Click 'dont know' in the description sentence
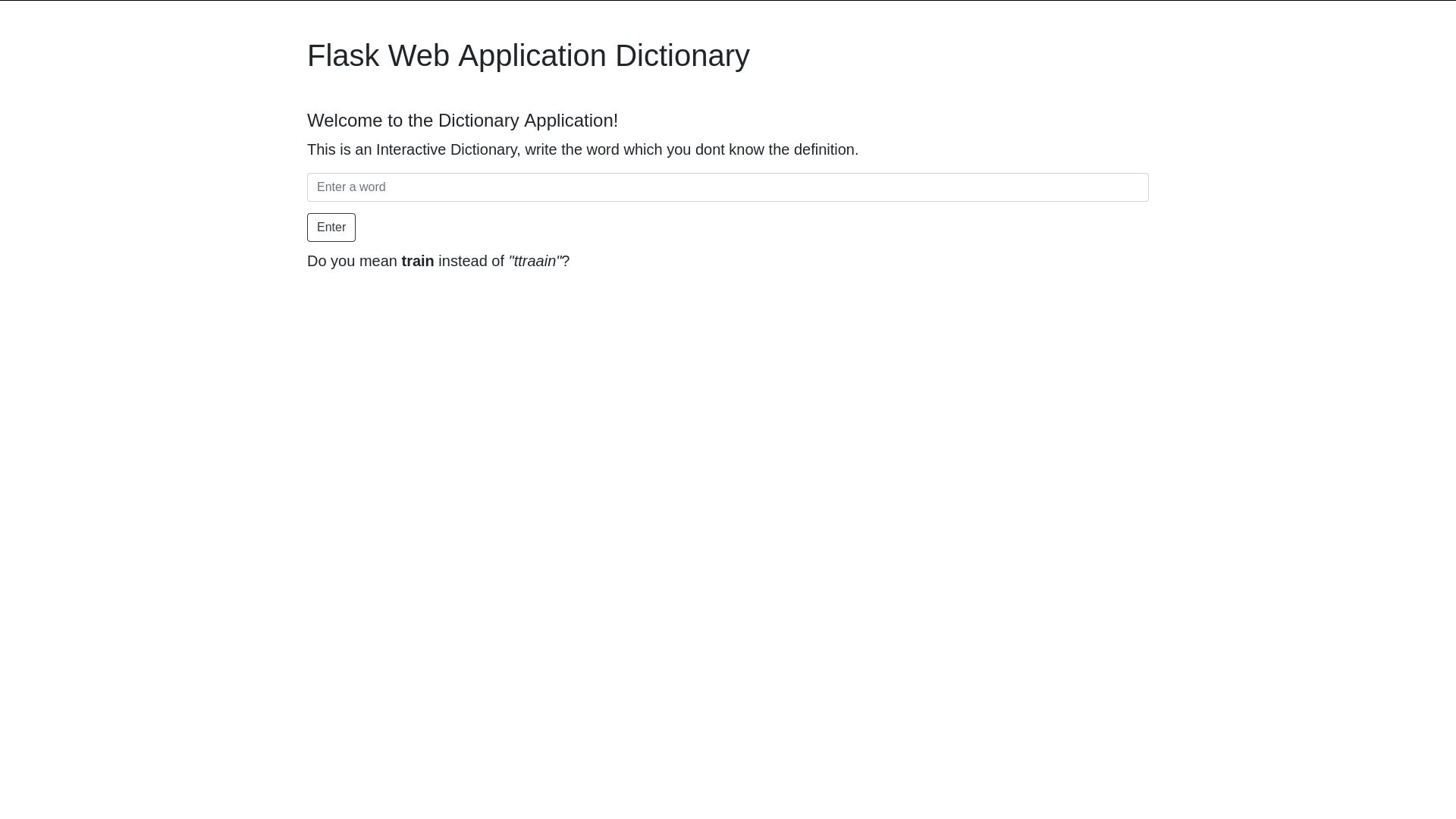Screen dimensions: 1456x819 (730, 150)
